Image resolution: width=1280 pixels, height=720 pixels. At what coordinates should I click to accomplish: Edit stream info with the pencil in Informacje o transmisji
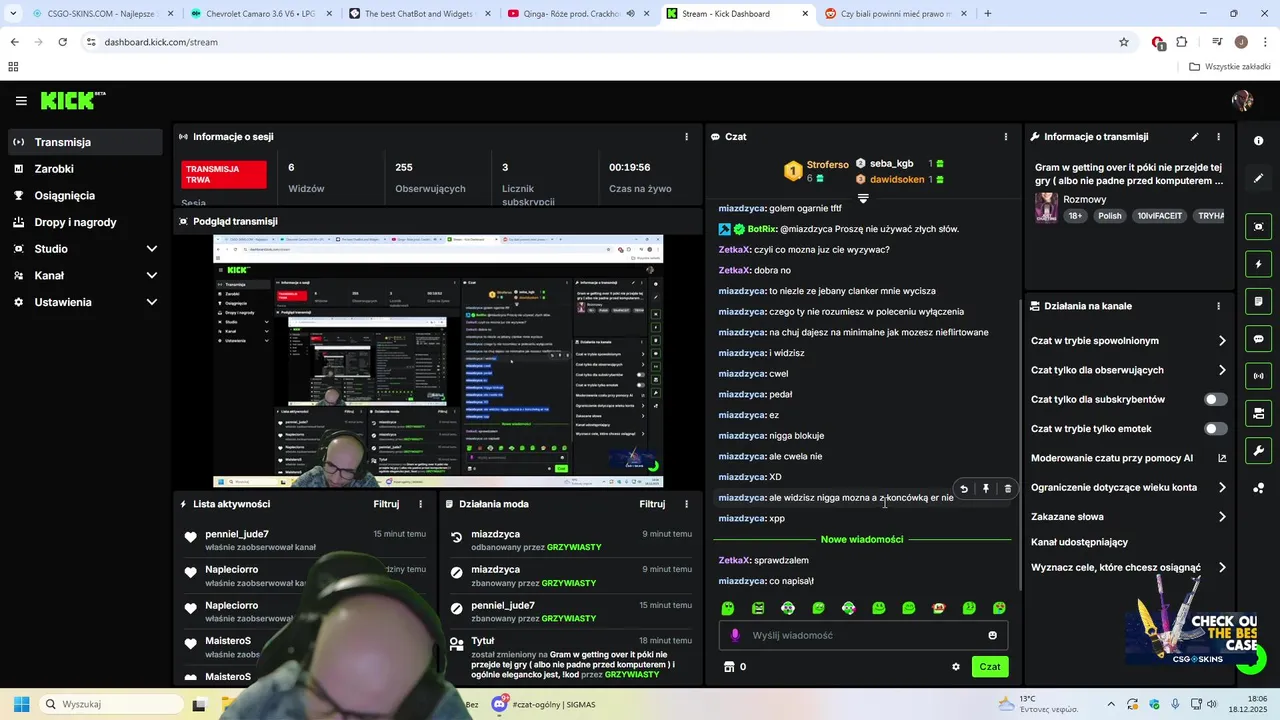coord(1194,137)
